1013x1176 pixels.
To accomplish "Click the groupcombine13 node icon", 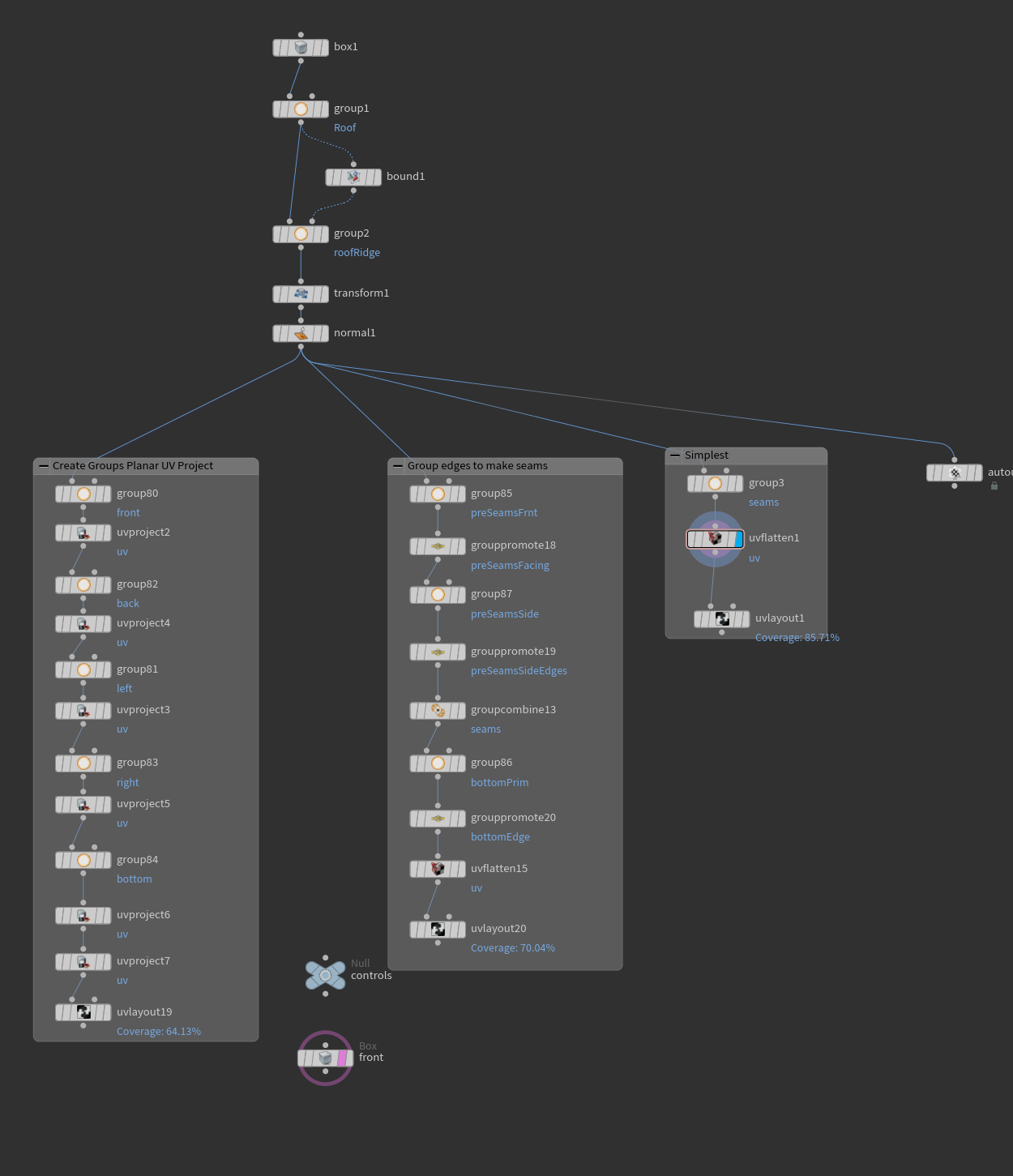I will pos(438,710).
